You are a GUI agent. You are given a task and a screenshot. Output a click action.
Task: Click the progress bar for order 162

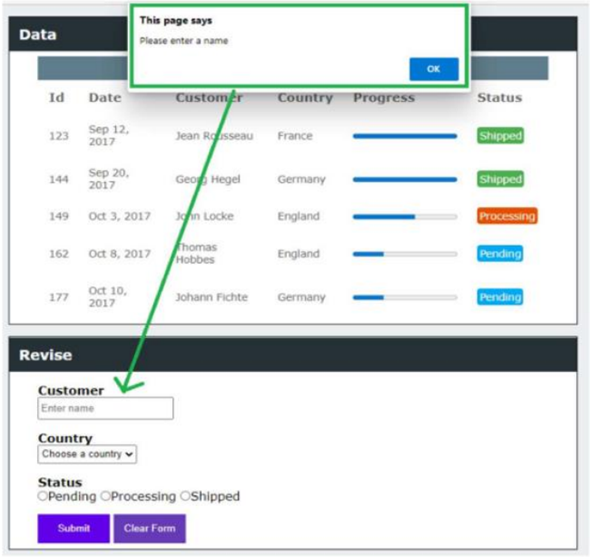tap(405, 254)
